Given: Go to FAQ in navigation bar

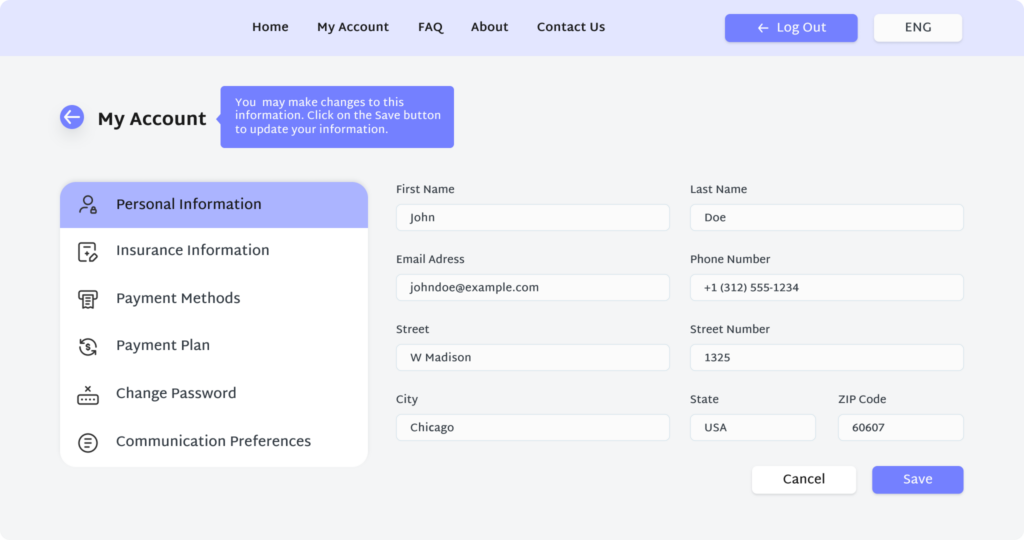Looking at the screenshot, I should tap(430, 27).
